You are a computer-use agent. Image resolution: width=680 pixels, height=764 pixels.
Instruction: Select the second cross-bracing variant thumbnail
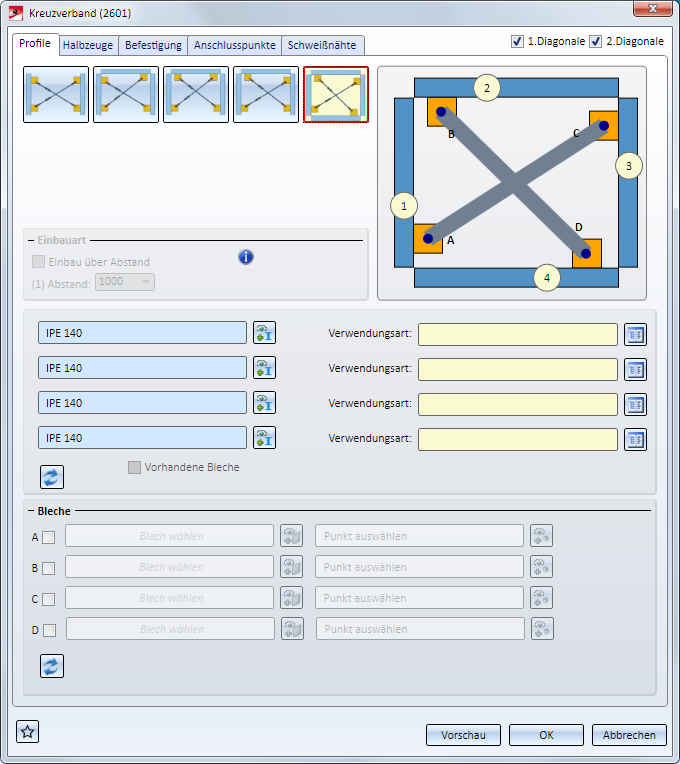(x=126, y=95)
